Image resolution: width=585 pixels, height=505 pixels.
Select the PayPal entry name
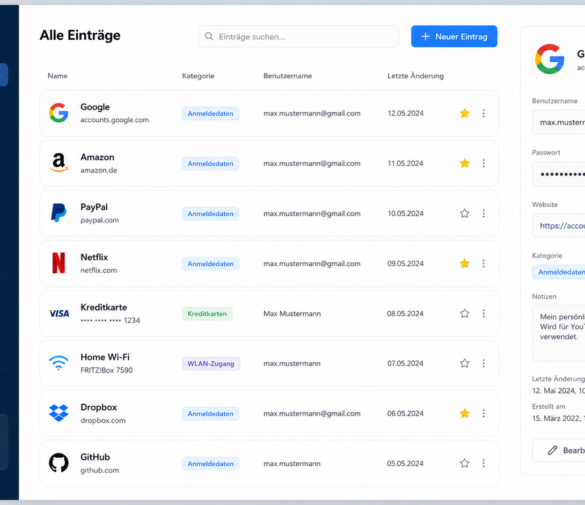pos(94,207)
